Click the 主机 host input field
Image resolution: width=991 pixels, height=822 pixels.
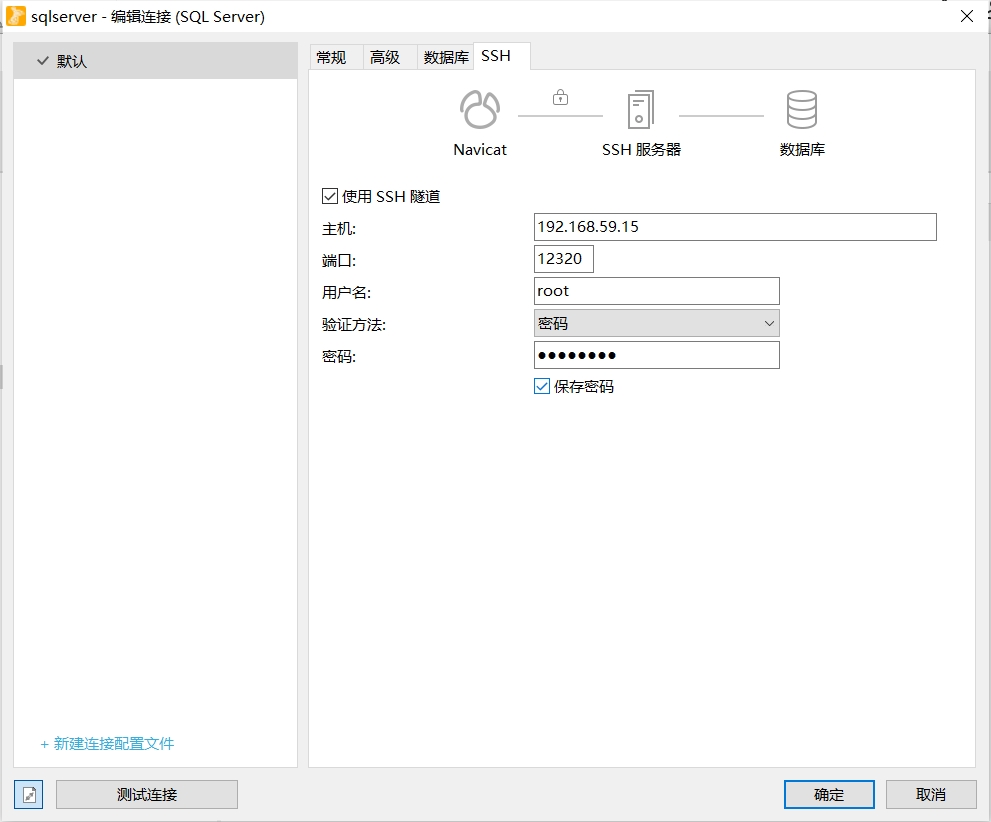(x=735, y=227)
